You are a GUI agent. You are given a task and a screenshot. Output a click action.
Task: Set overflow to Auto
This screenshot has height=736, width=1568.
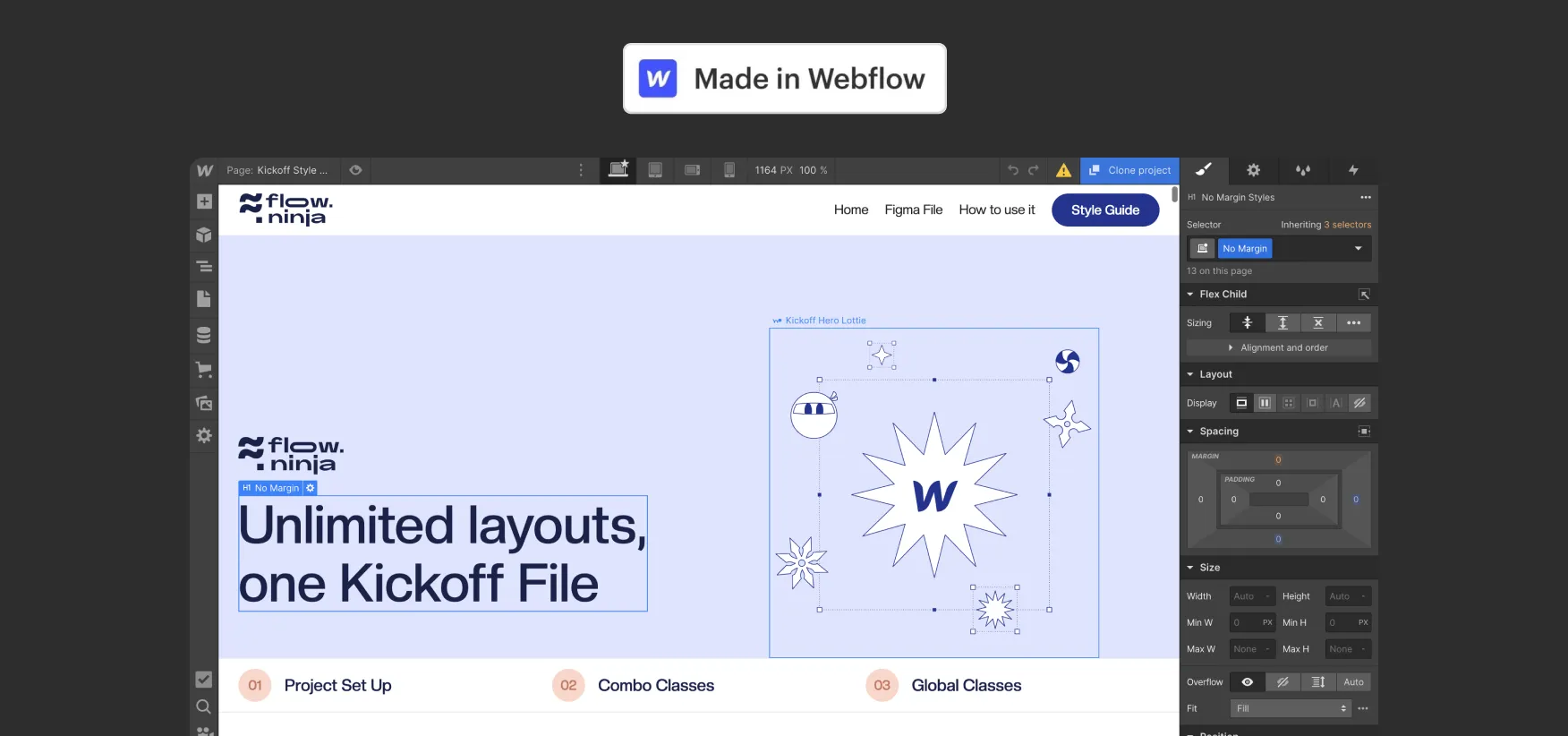[1354, 682]
